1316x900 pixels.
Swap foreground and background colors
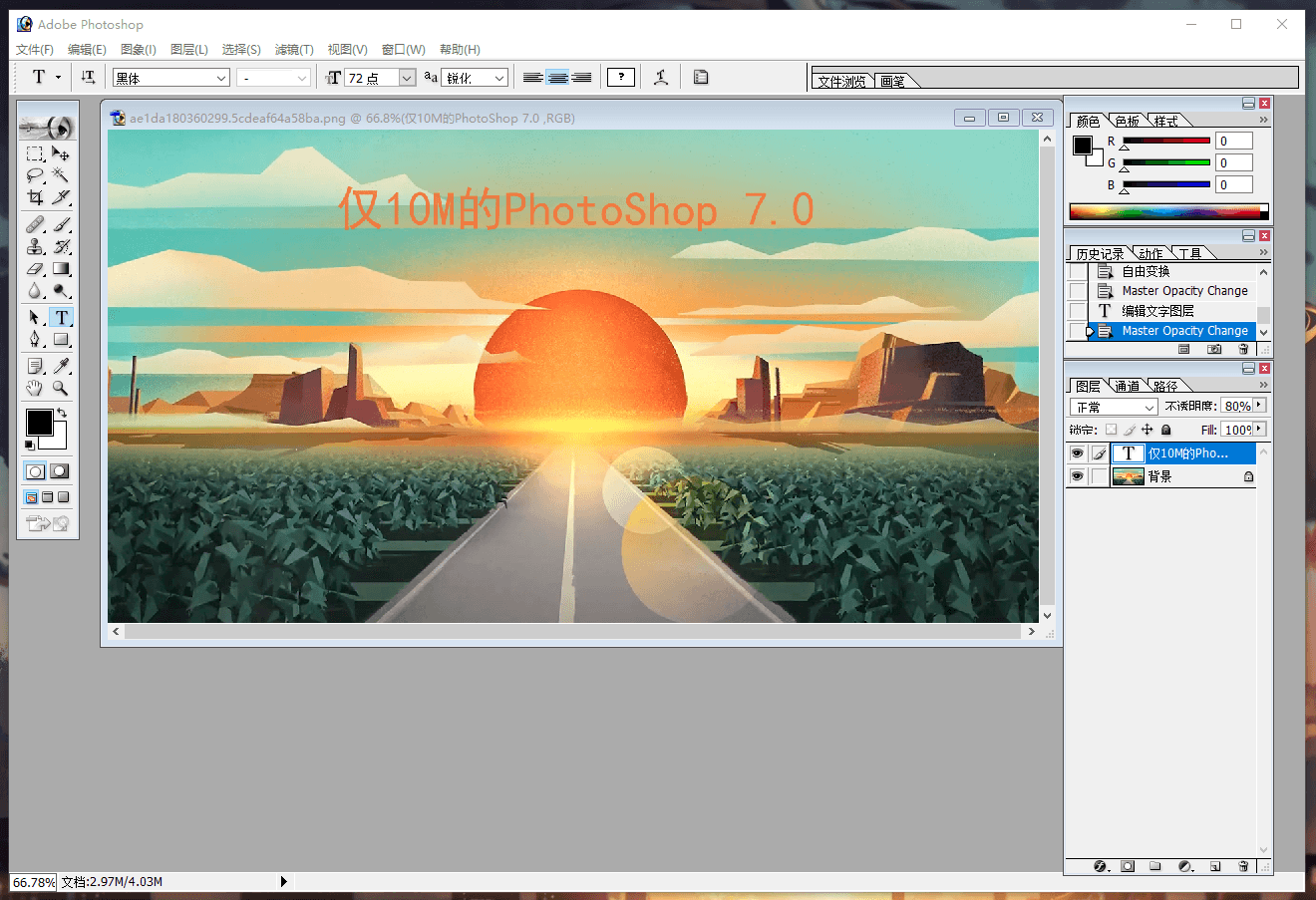tap(62, 413)
